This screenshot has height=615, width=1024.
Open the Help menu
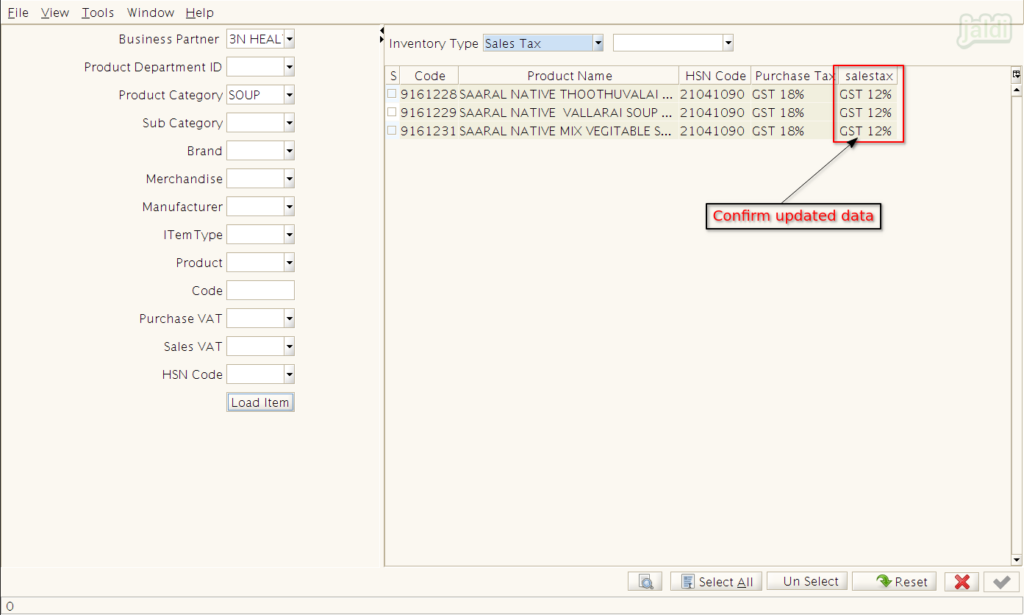click(x=199, y=12)
